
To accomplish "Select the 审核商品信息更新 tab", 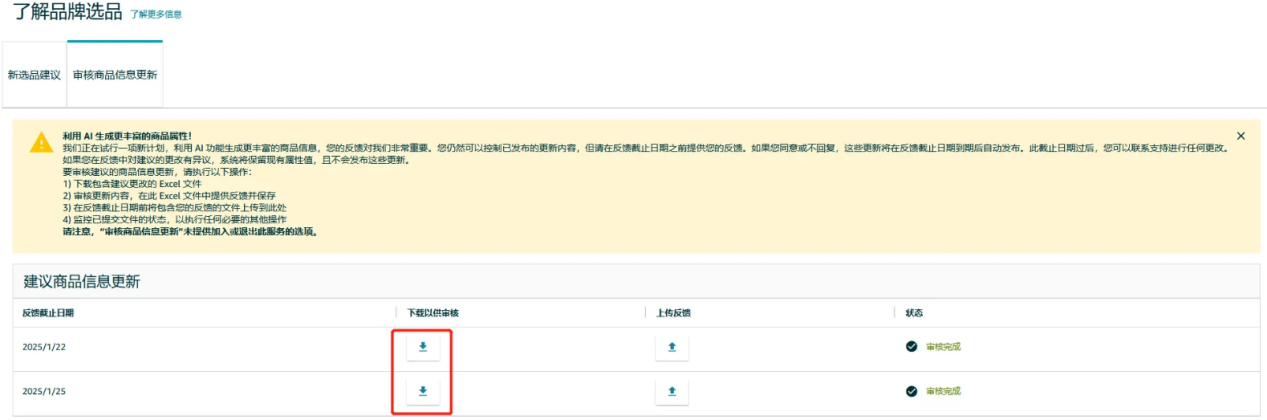I will (x=115, y=75).
